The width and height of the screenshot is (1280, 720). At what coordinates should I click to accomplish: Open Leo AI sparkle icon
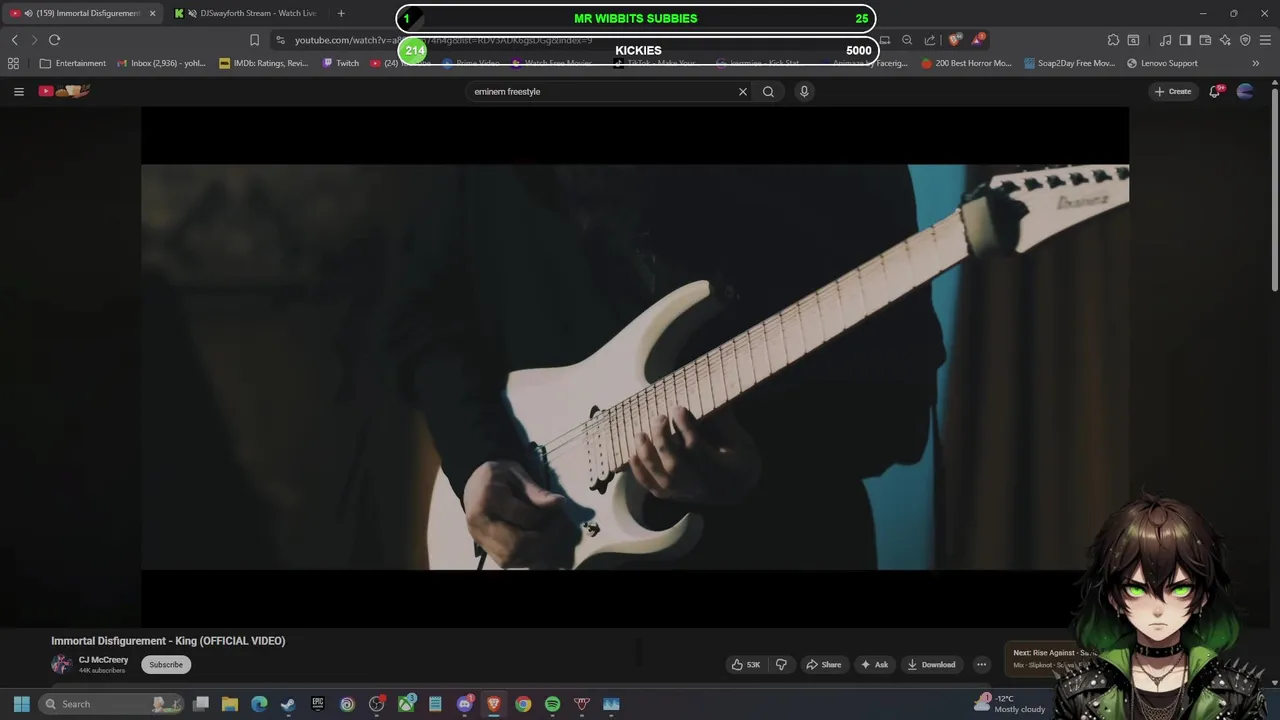click(1225, 40)
